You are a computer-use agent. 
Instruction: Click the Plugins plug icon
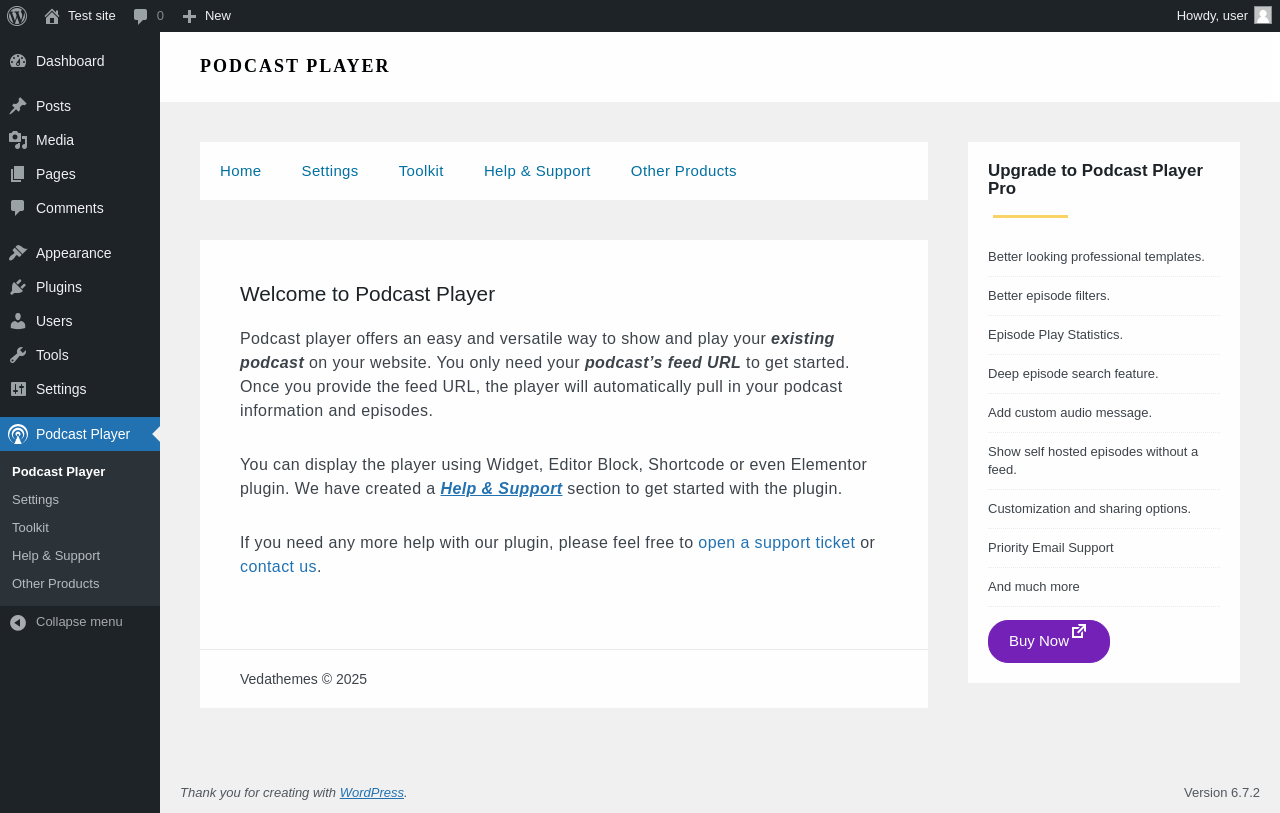(18, 287)
